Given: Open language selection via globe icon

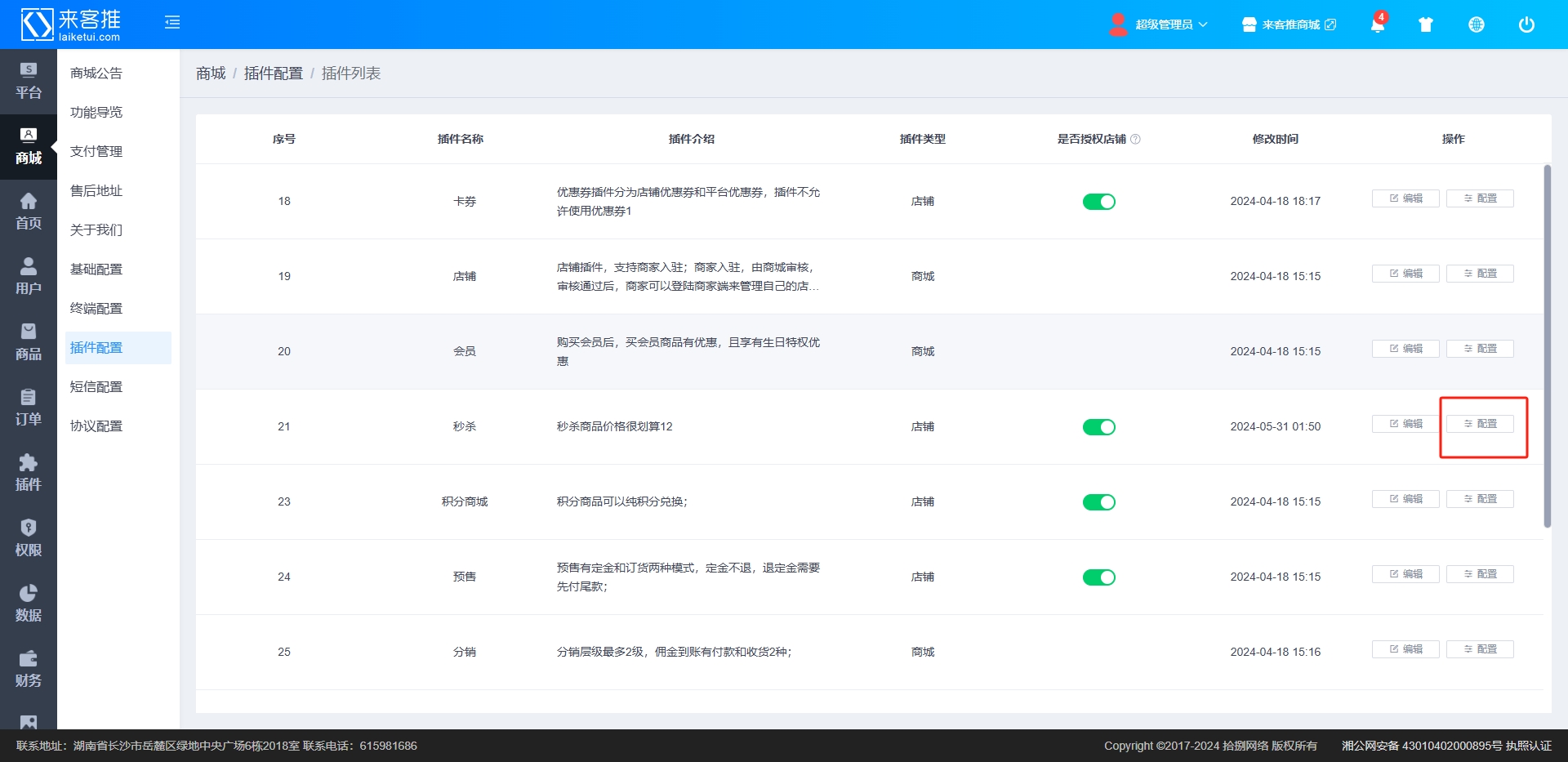Looking at the screenshot, I should click(1476, 25).
